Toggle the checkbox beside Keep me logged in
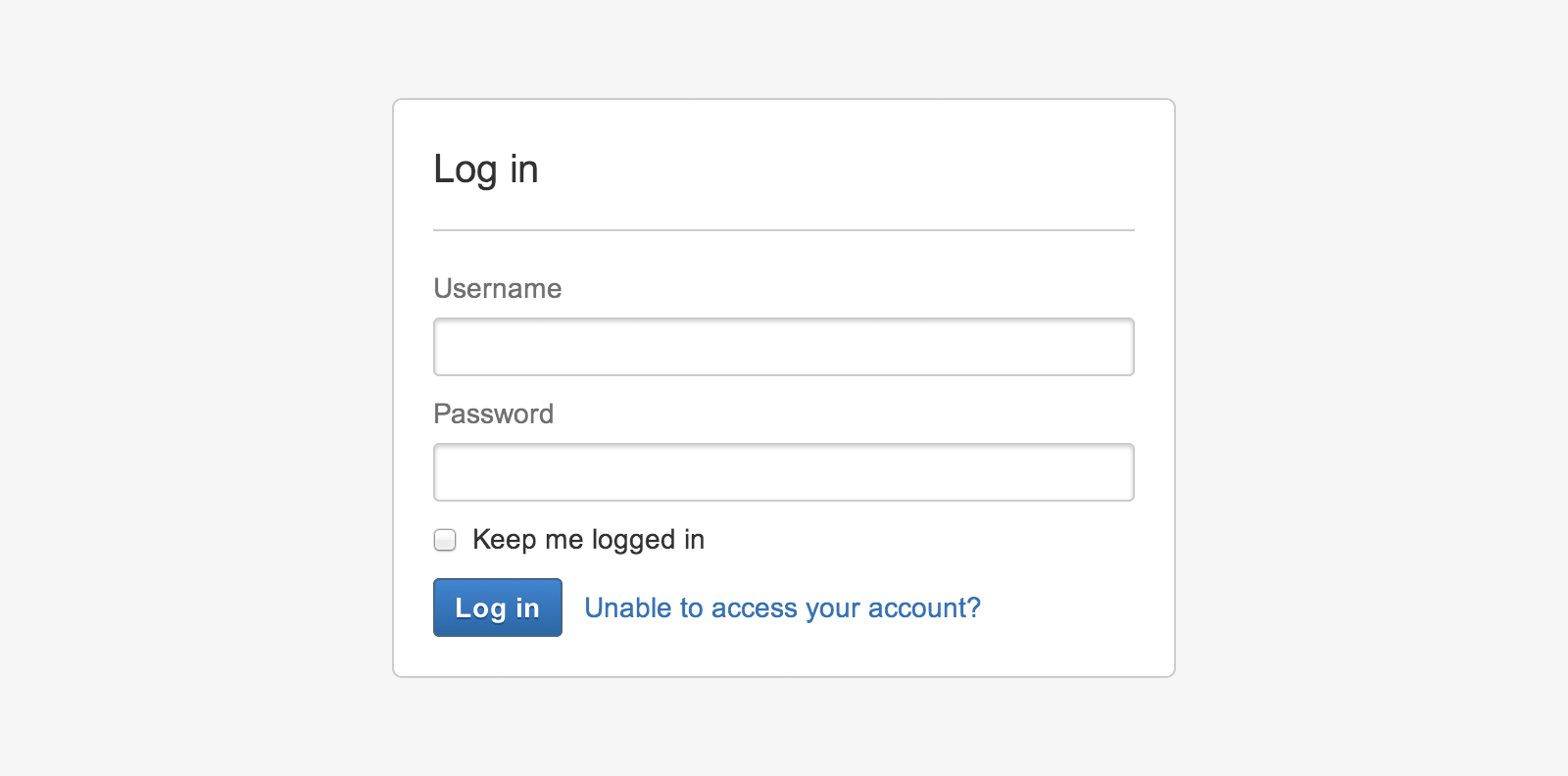The image size is (1568, 776). coord(445,540)
